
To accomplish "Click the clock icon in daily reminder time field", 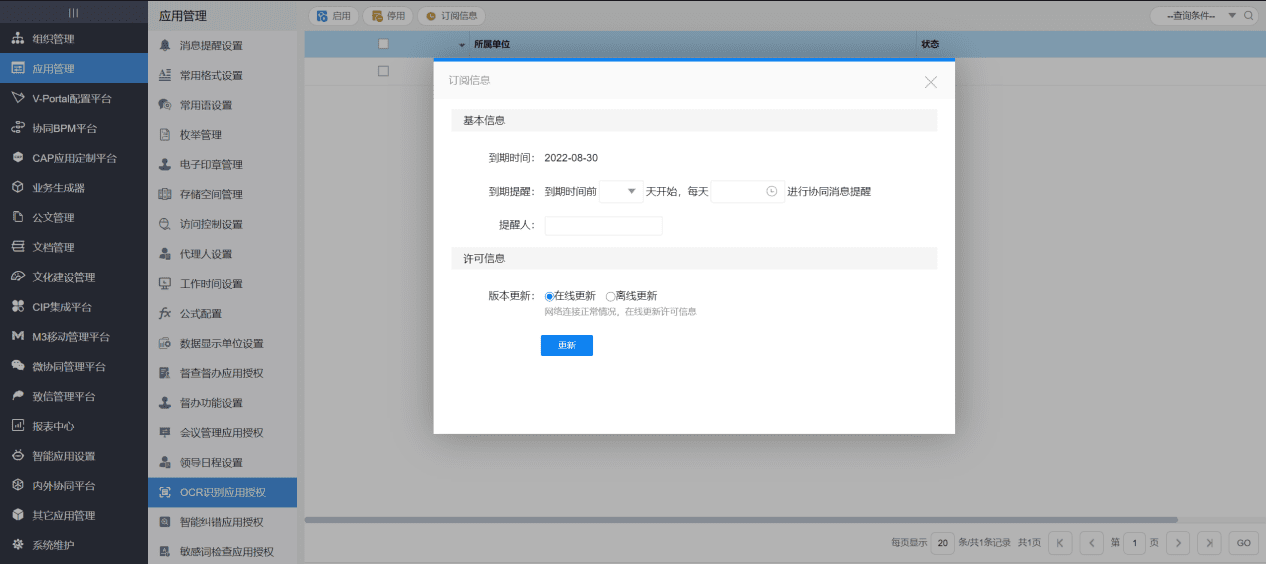I will pyautogui.click(x=771, y=191).
